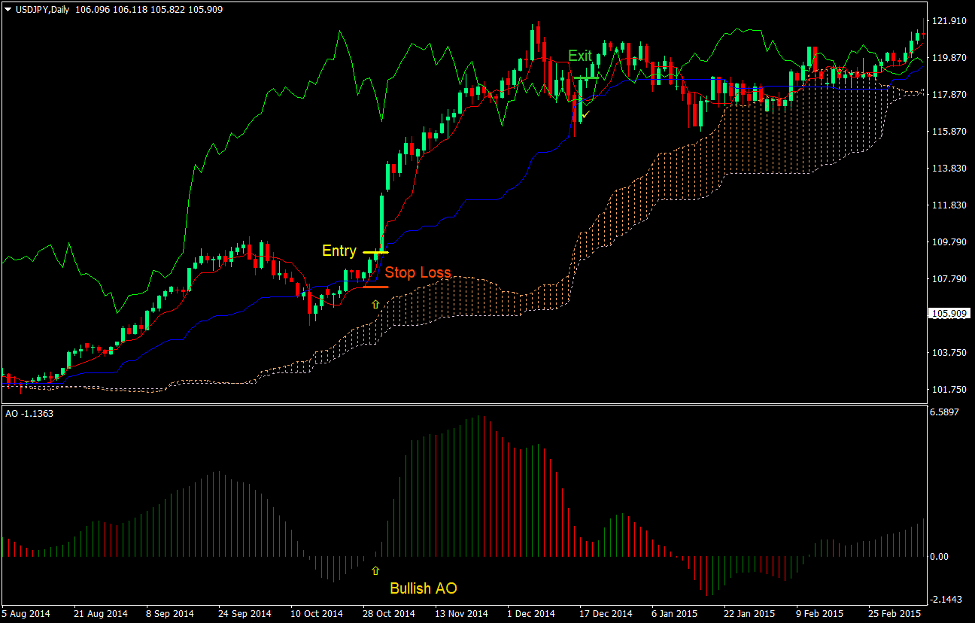
Task: Click the 6.5897 value on AO scale
Action: click(944, 411)
